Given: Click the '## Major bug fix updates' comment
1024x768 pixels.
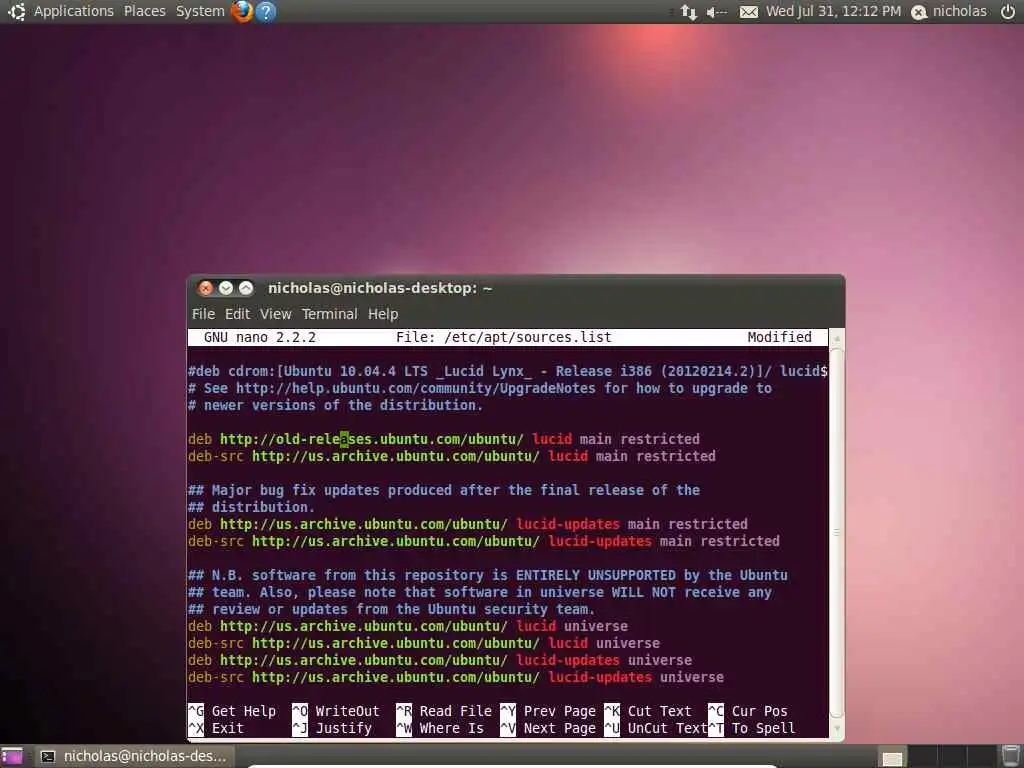Looking at the screenshot, I should click(x=443, y=490).
